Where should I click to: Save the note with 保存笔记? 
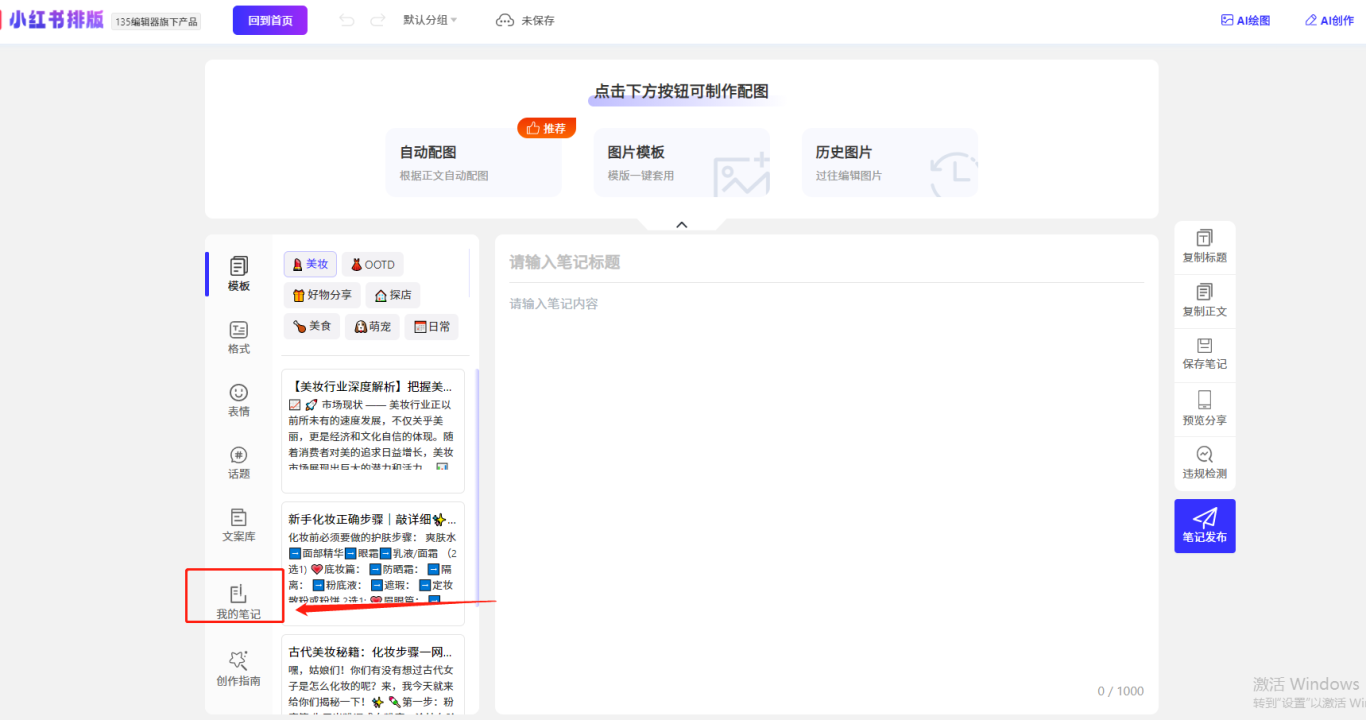point(1204,354)
